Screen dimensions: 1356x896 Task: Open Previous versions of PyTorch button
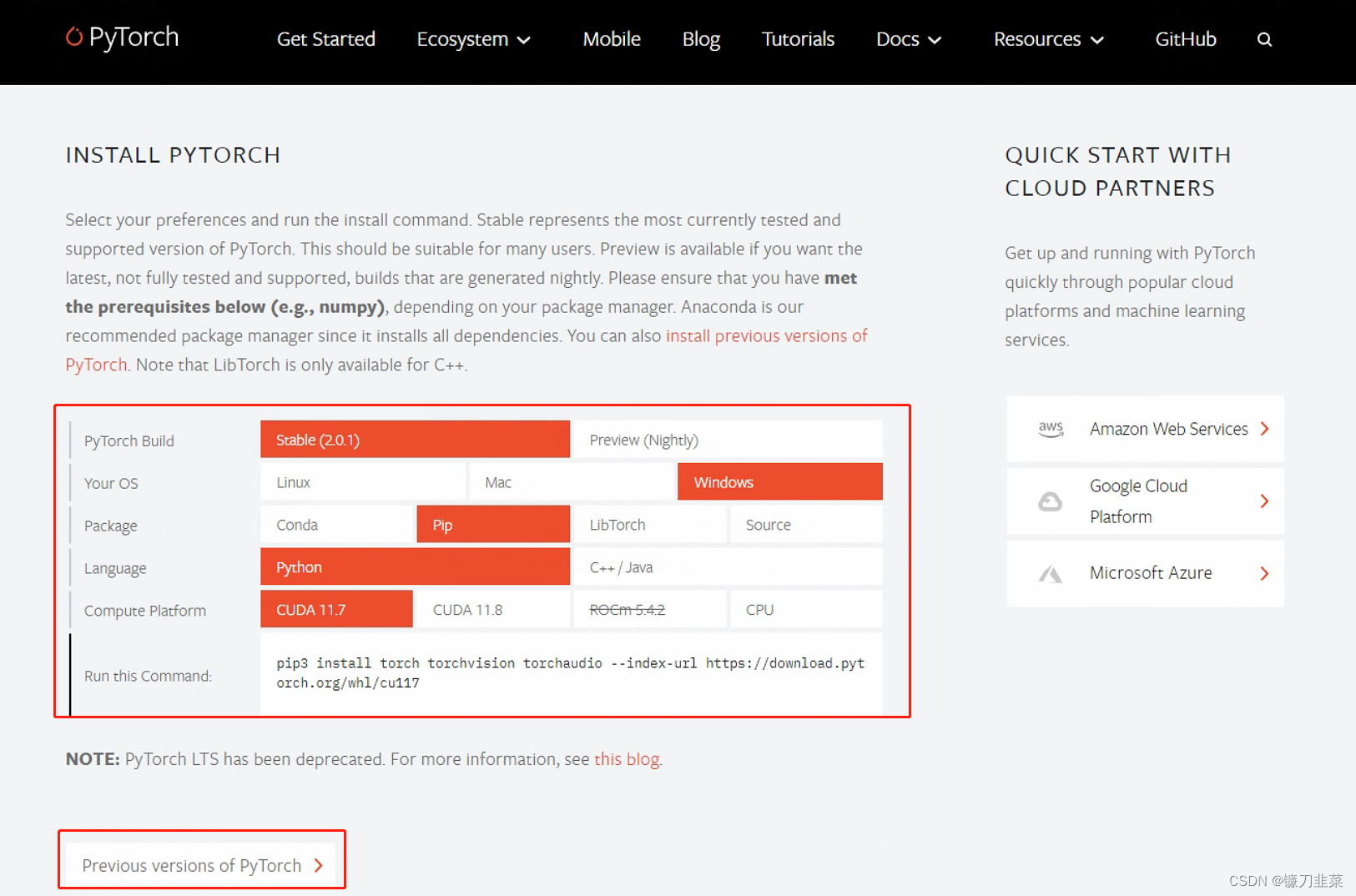201,865
